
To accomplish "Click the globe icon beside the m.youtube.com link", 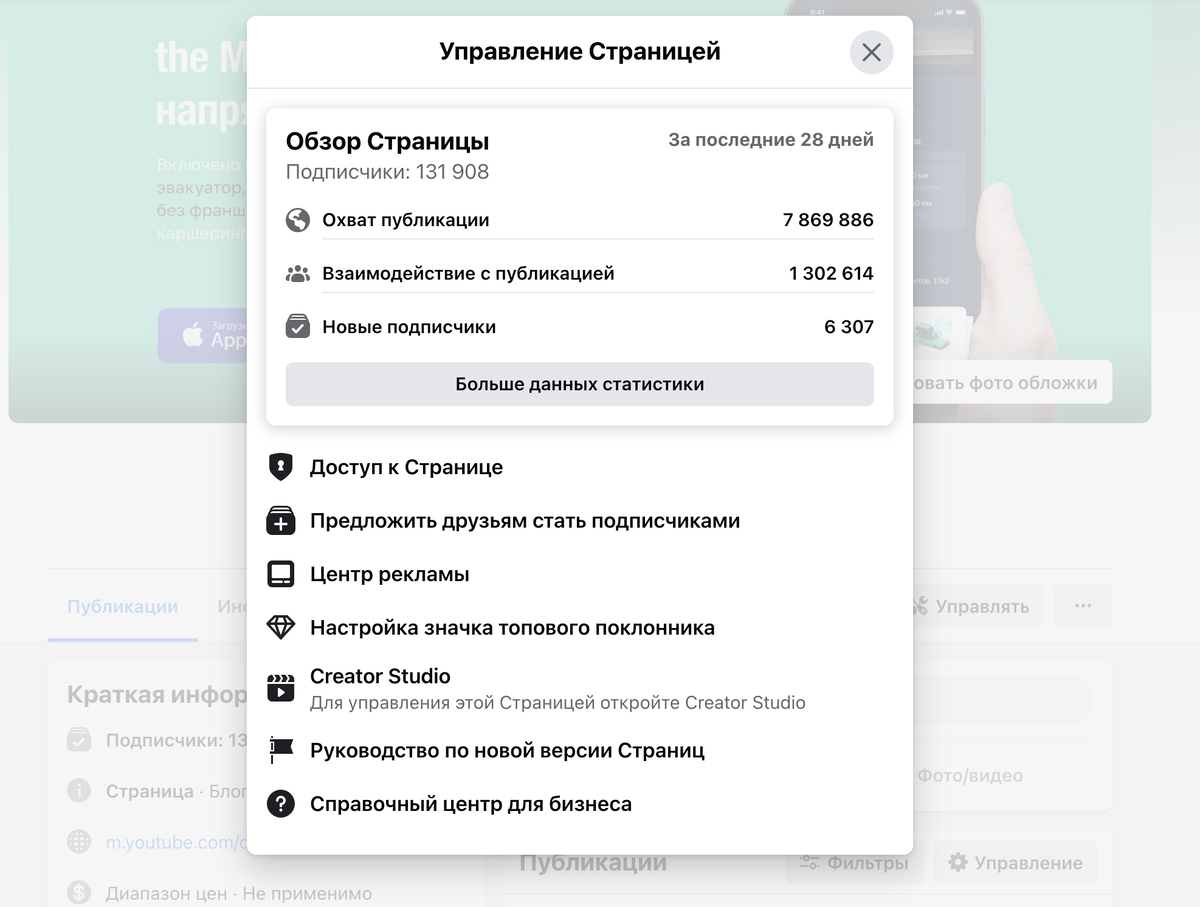I will 79,843.
